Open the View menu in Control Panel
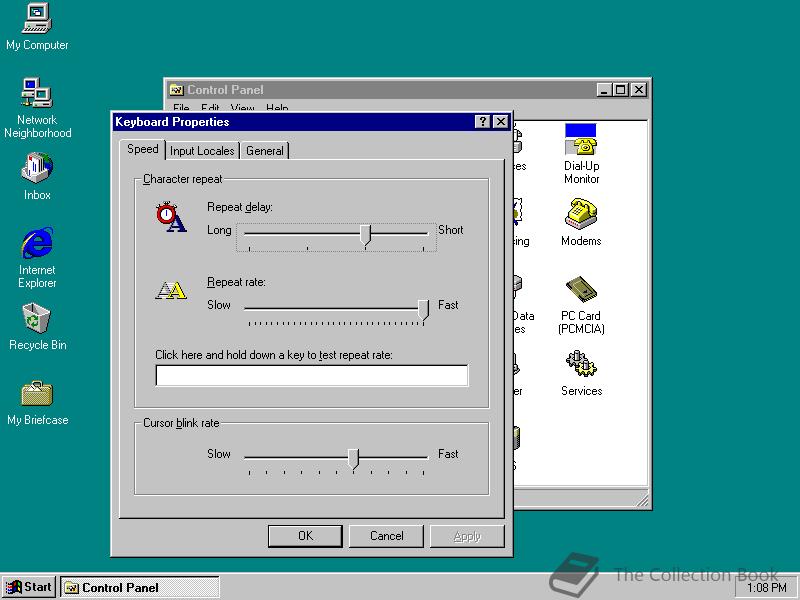The width and height of the screenshot is (800, 600). tap(242, 108)
